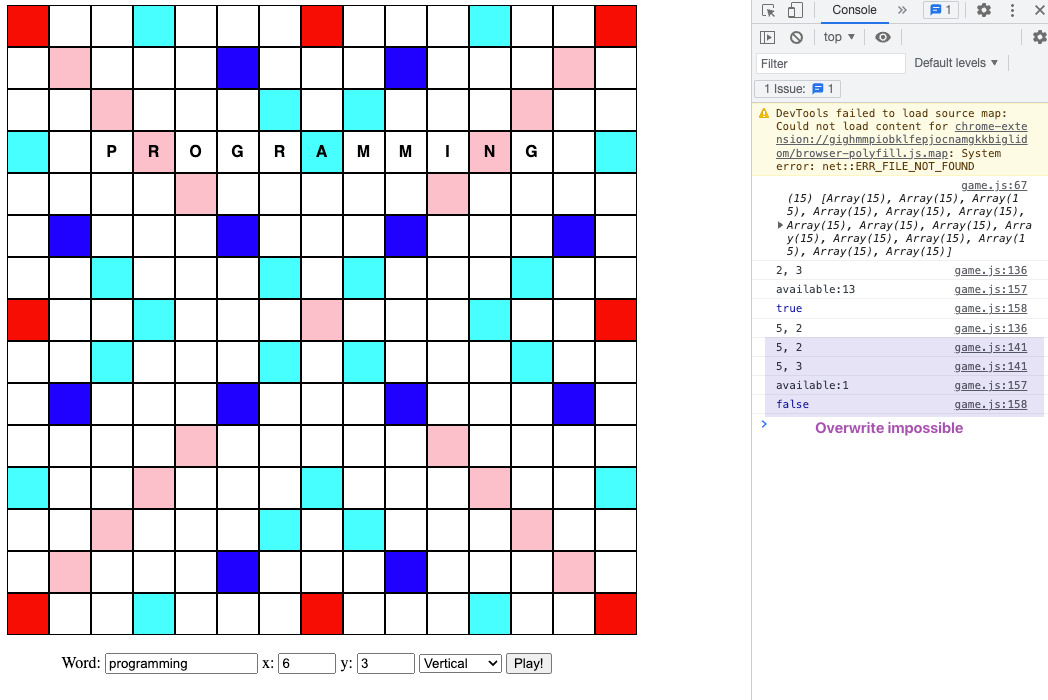The height and width of the screenshot is (700, 1048).
Task: Click the console Filter field
Action: click(831, 64)
